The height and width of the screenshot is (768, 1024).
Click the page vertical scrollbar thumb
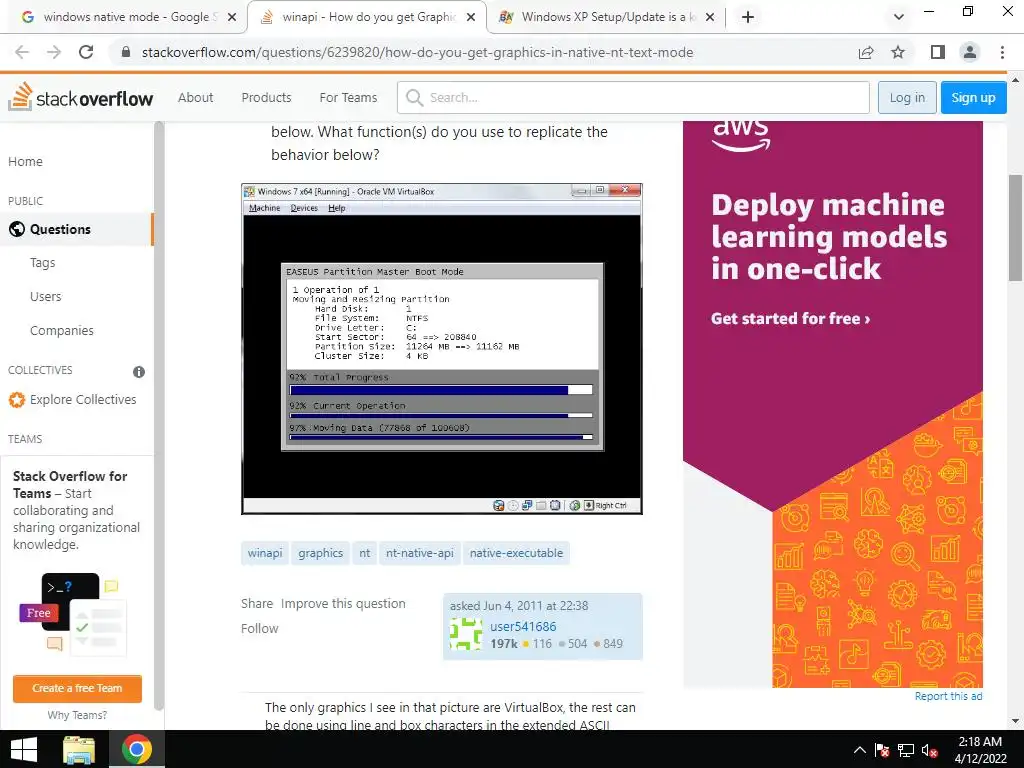point(1016,227)
